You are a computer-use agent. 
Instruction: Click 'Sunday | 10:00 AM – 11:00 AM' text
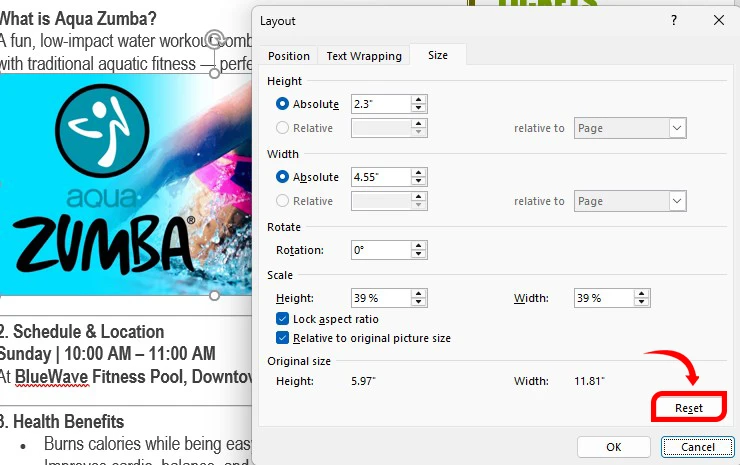(108, 354)
